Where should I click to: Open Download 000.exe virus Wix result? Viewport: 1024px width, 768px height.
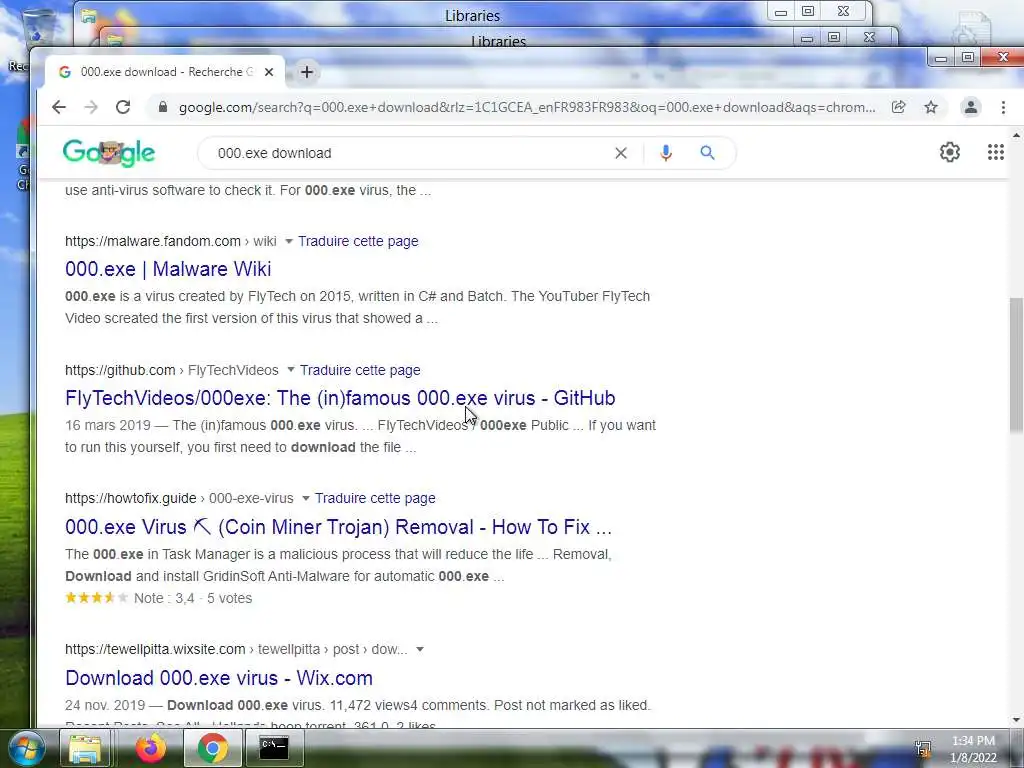click(x=219, y=678)
